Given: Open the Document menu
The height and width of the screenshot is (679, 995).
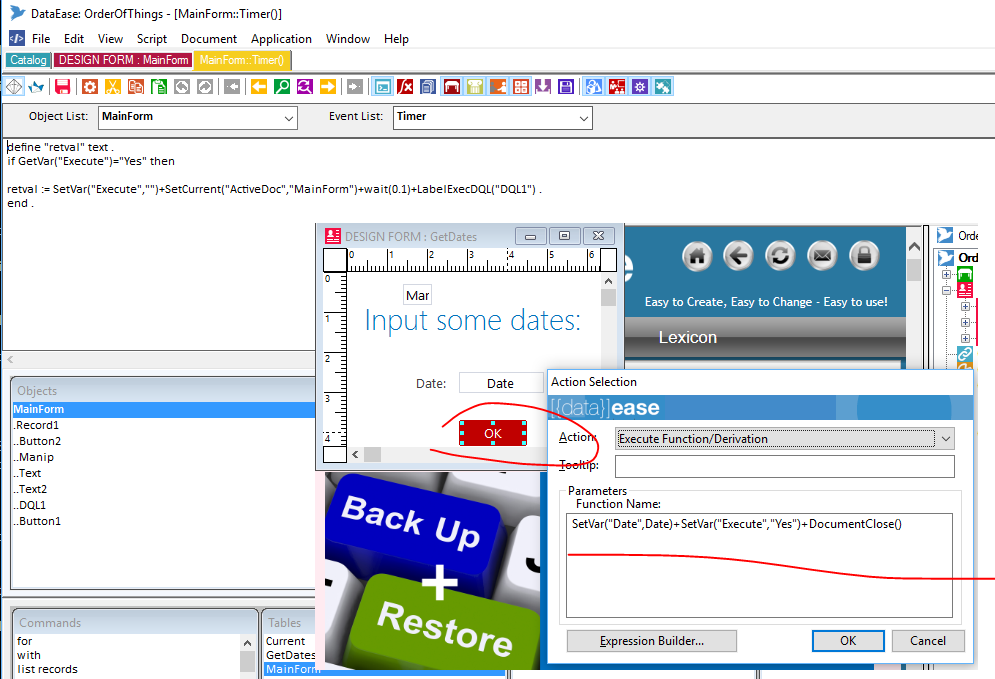Looking at the screenshot, I should pyautogui.click(x=209, y=39).
